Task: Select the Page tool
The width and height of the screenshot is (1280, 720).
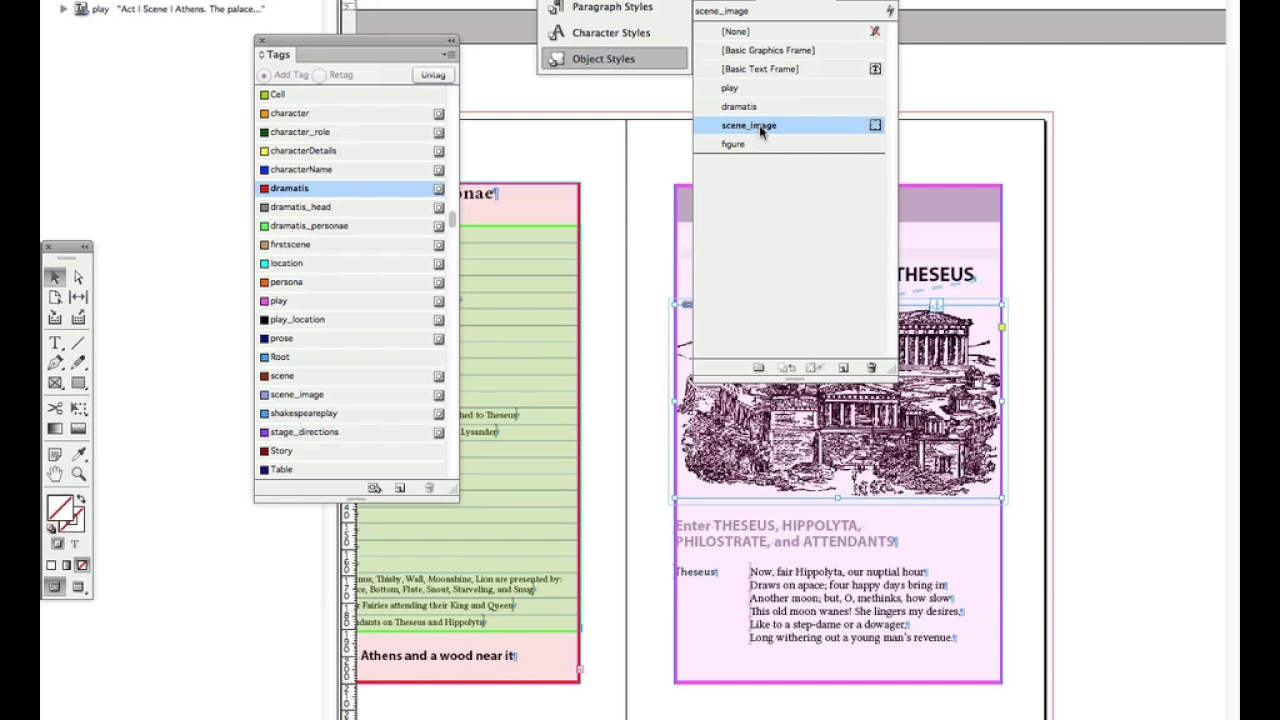Action: point(55,297)
